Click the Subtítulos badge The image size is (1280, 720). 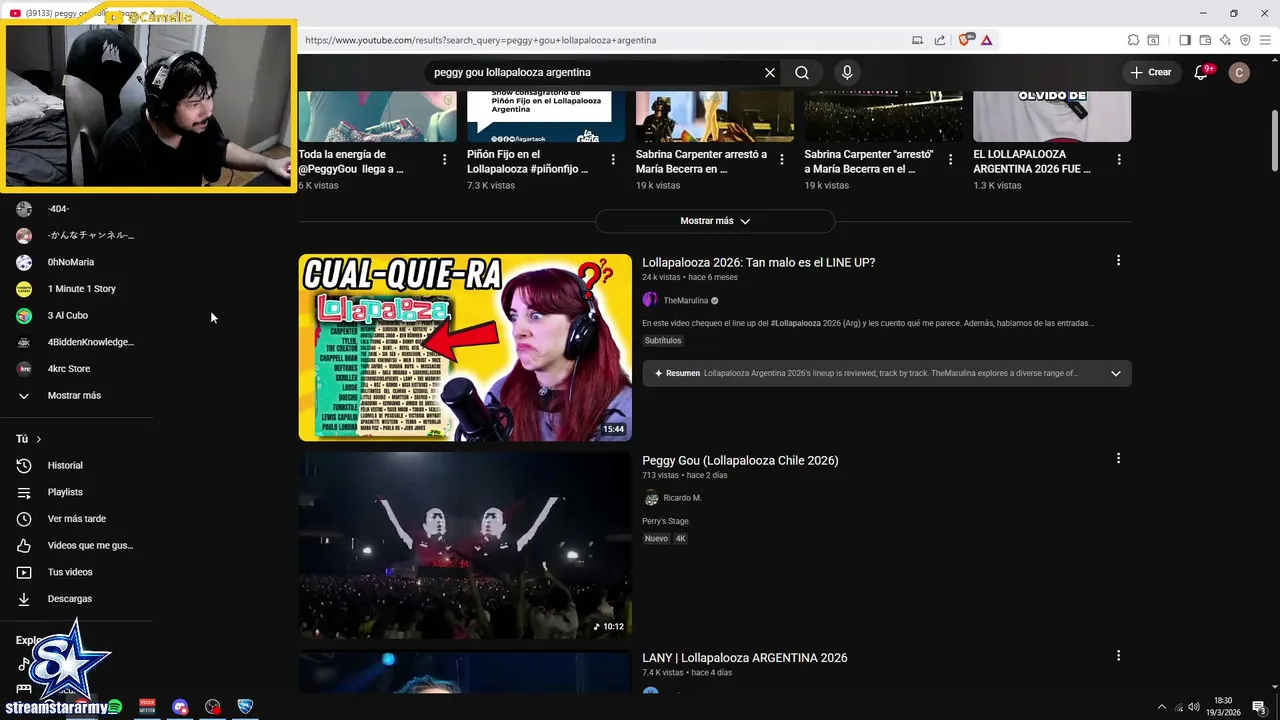(662, 341)
